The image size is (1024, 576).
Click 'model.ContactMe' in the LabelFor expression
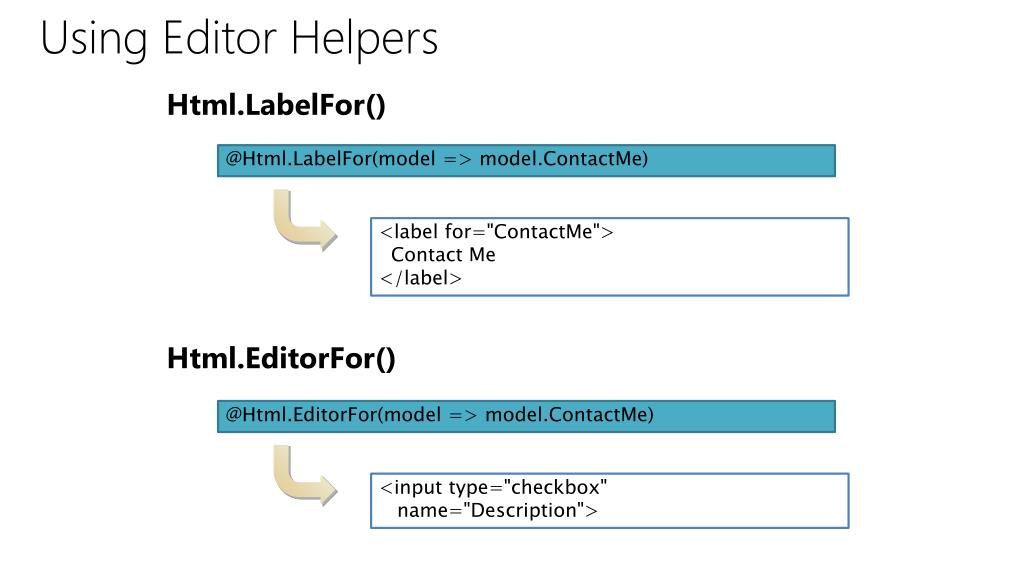pyautogui.click(x=564, y=159)
